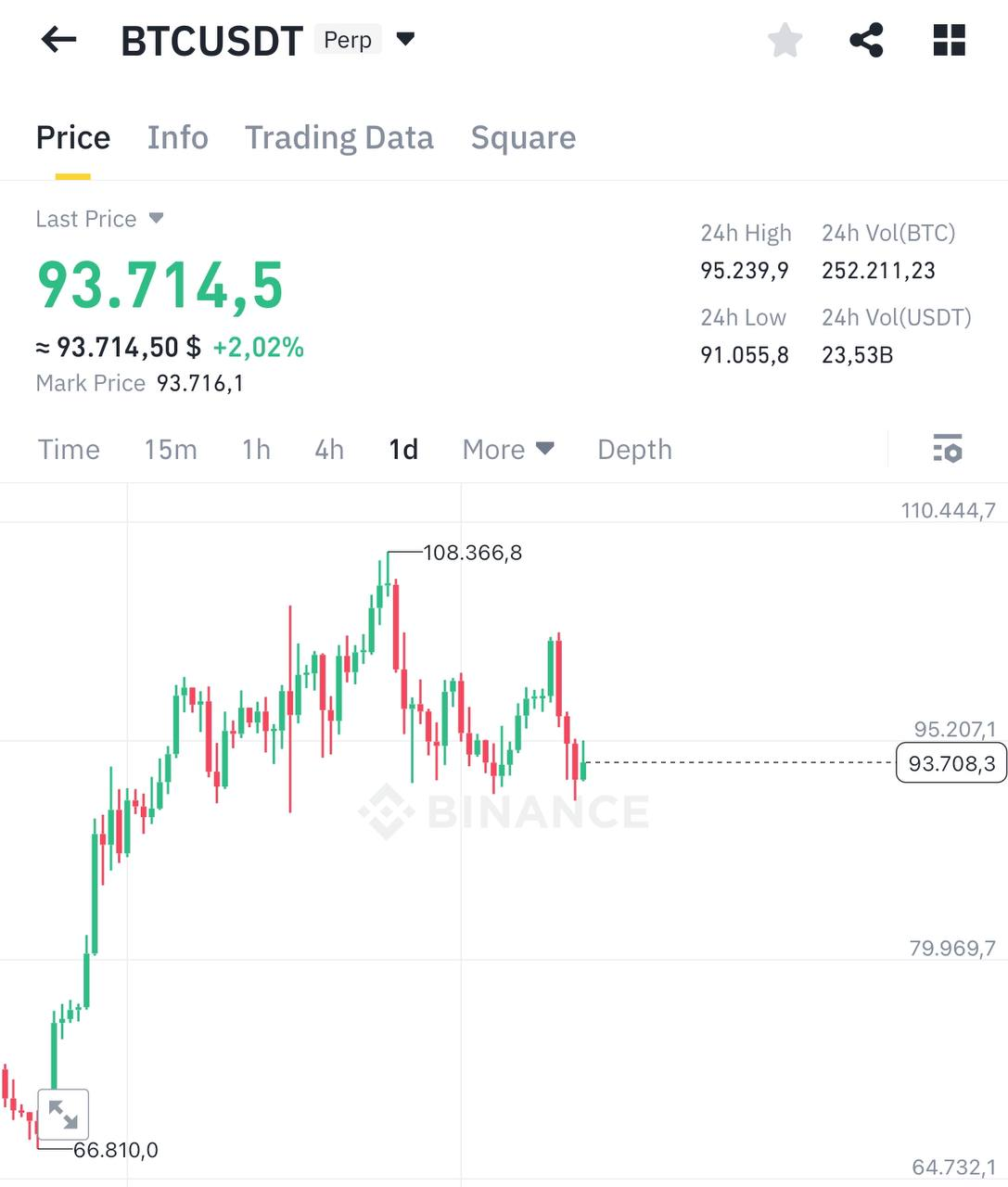The image size is (1008, 1187).
Task: Select the Square tab
Action: (523, 137)
